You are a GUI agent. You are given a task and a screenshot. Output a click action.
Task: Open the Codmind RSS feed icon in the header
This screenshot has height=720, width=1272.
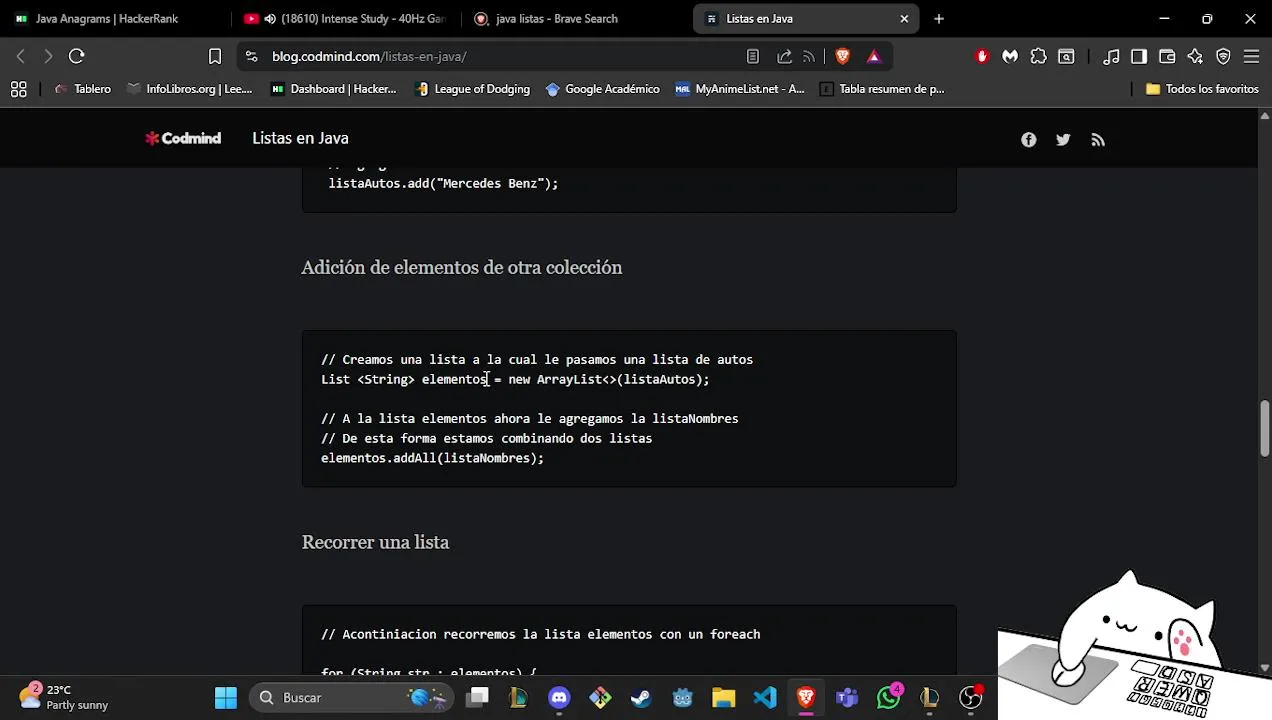1098,140
